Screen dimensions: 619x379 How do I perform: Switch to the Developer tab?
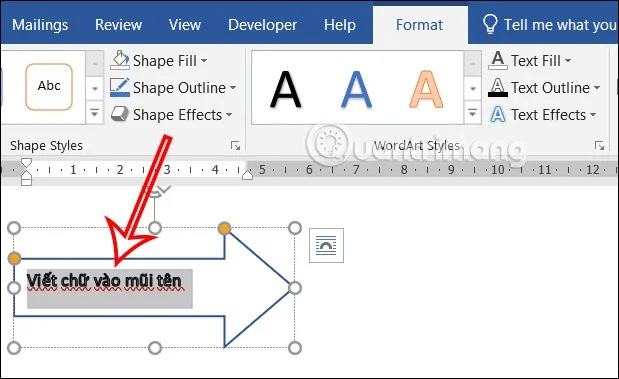[263, 25]
